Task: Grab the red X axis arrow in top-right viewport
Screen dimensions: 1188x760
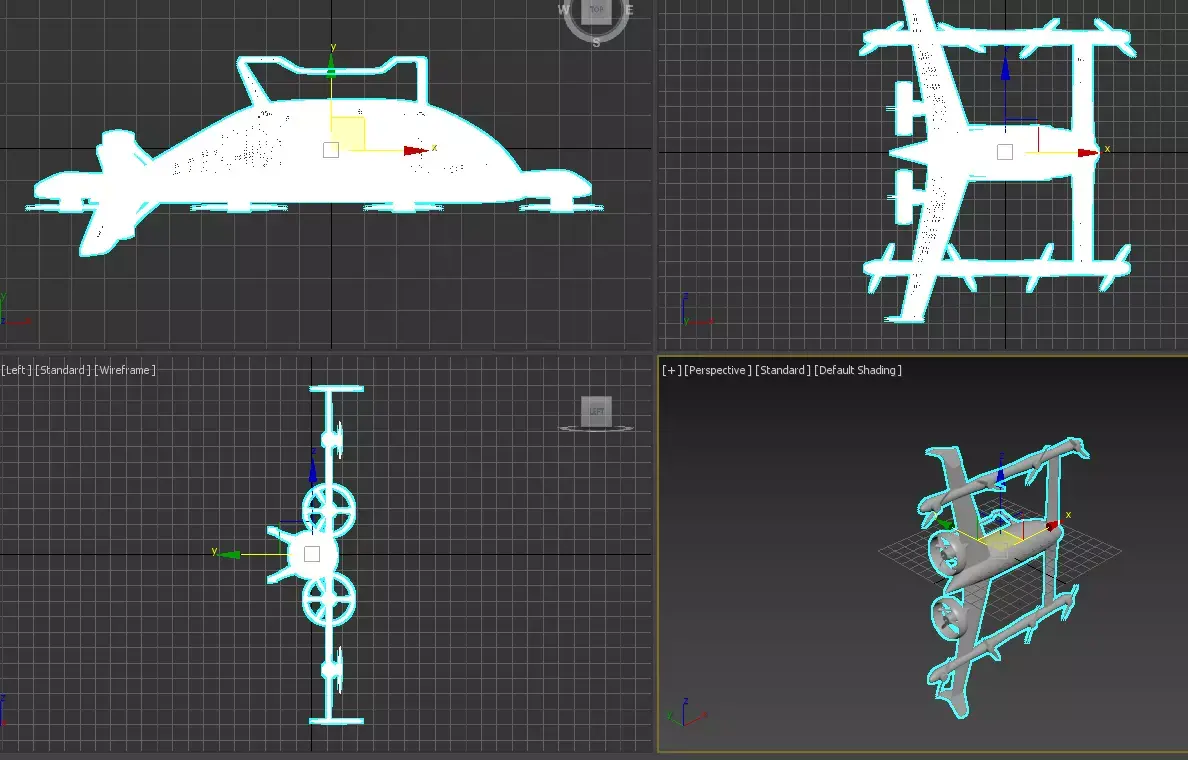Action: tap(1089, 152)
